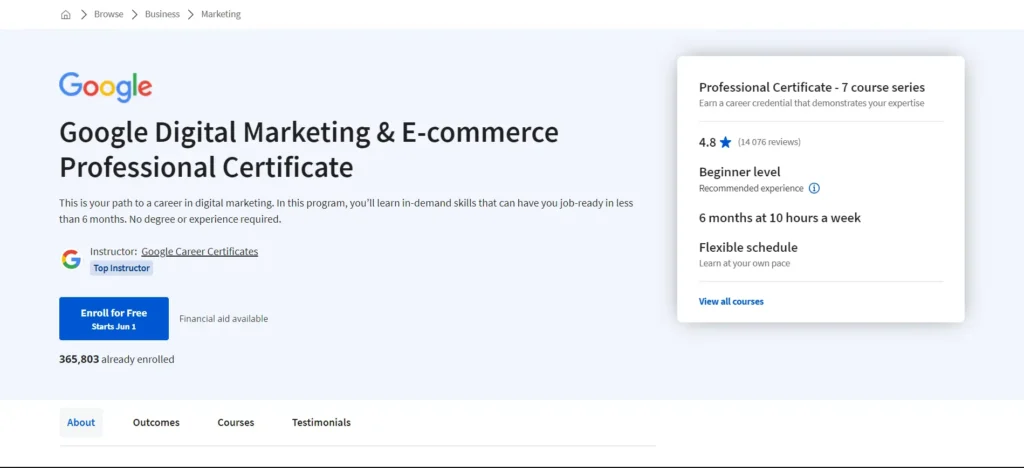Viewport: 1024px width, 468px height.
Task: Click the Instructor: label
Action: coord(114,251)
